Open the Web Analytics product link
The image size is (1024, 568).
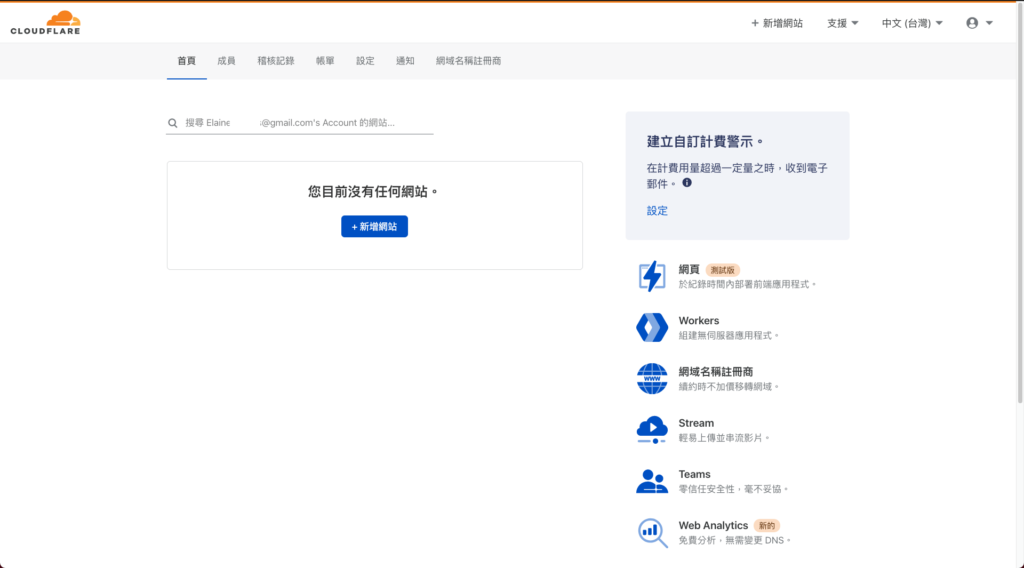pos(713,526)
